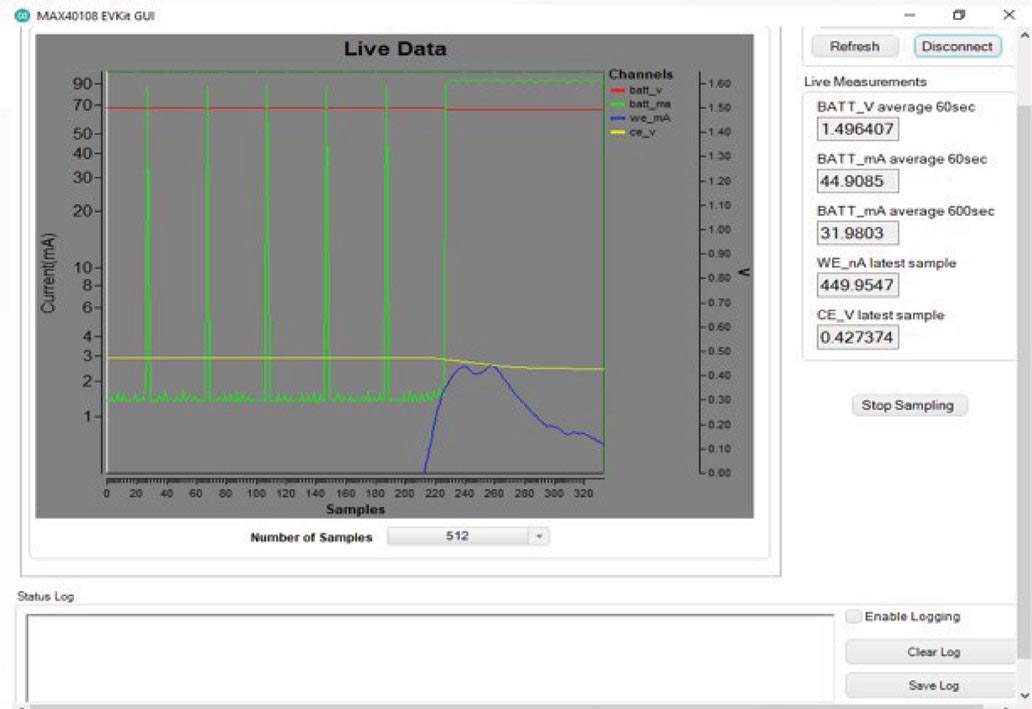The image size is (1032, 709).
Task: Click the CE_V latest sample field
Action: 857,337
